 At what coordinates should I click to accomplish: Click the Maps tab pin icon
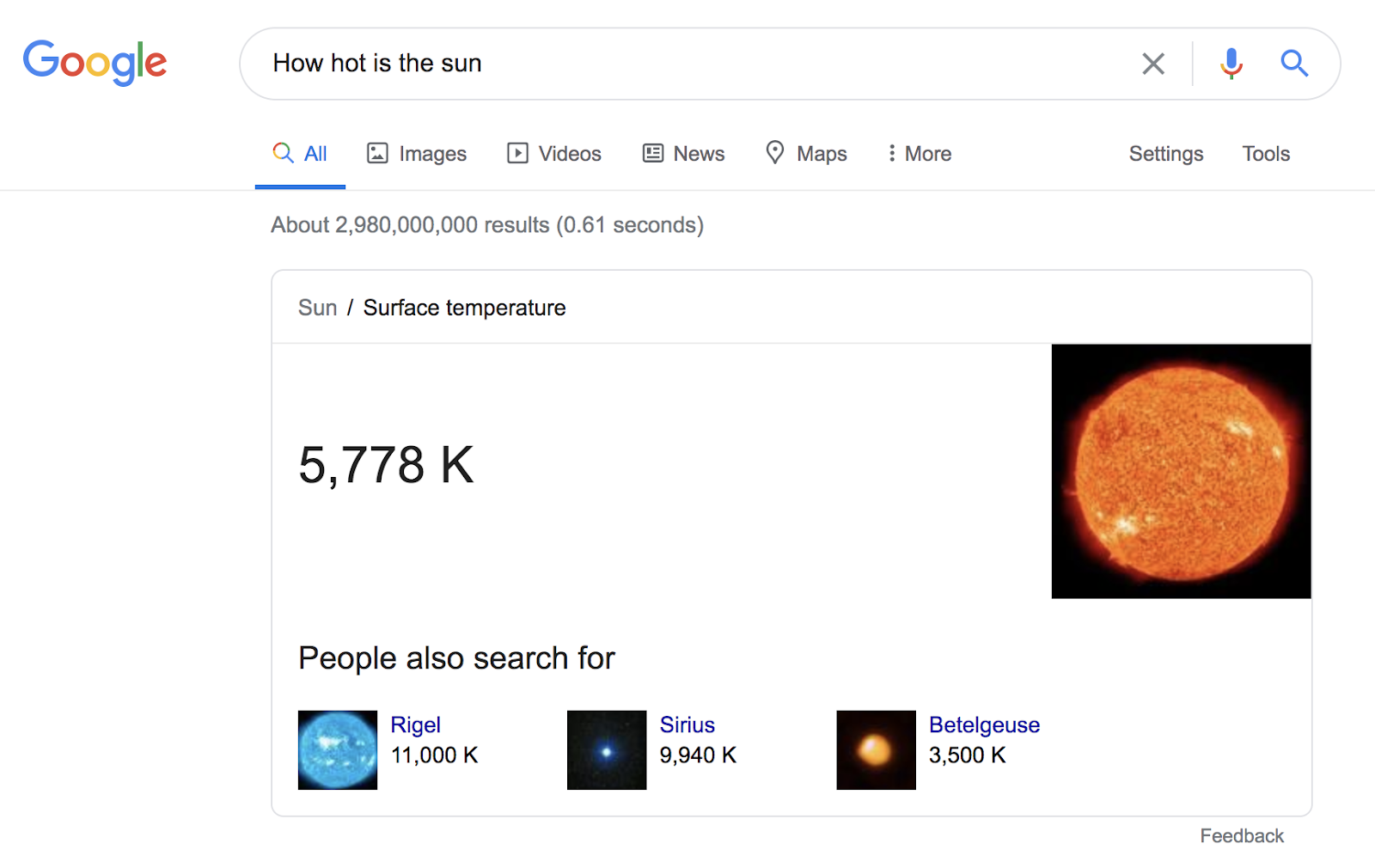tap(775, 152)
